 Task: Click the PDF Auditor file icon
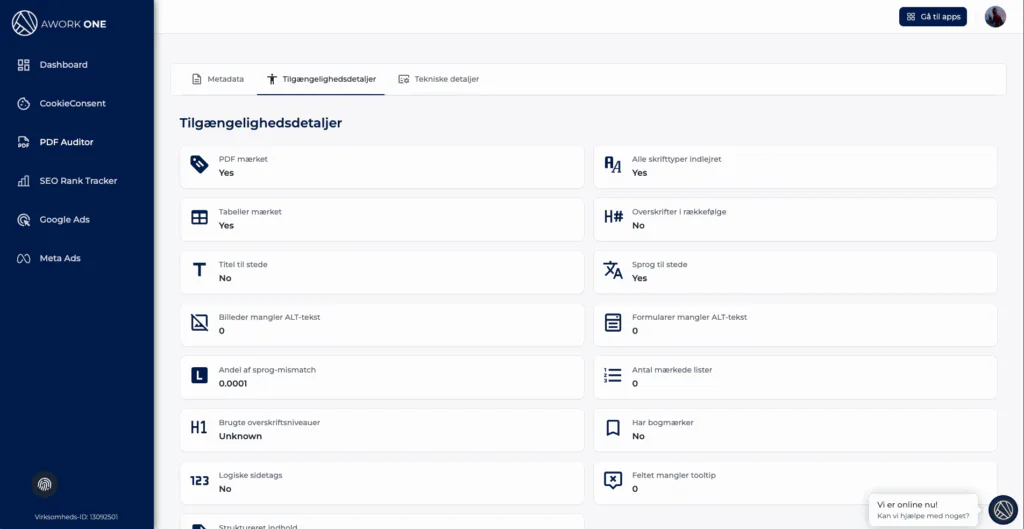click(x=24, y=142)
